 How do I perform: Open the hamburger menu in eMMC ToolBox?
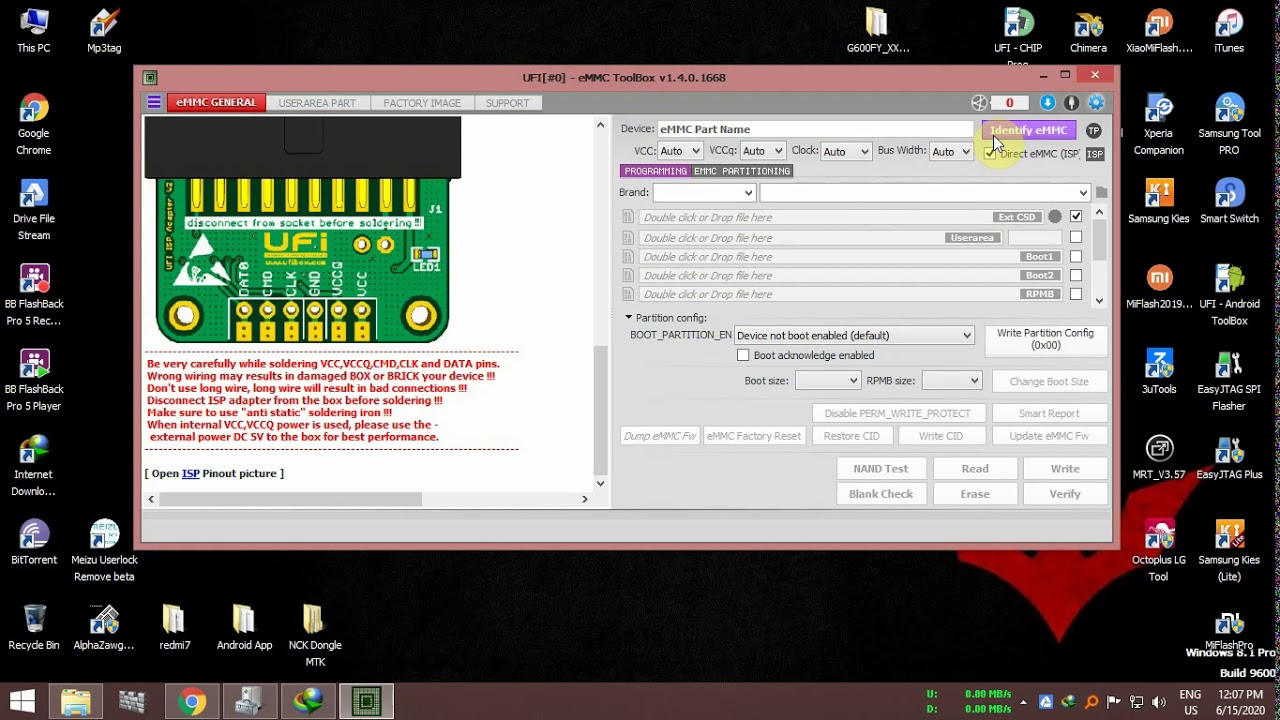coord(154,102)
